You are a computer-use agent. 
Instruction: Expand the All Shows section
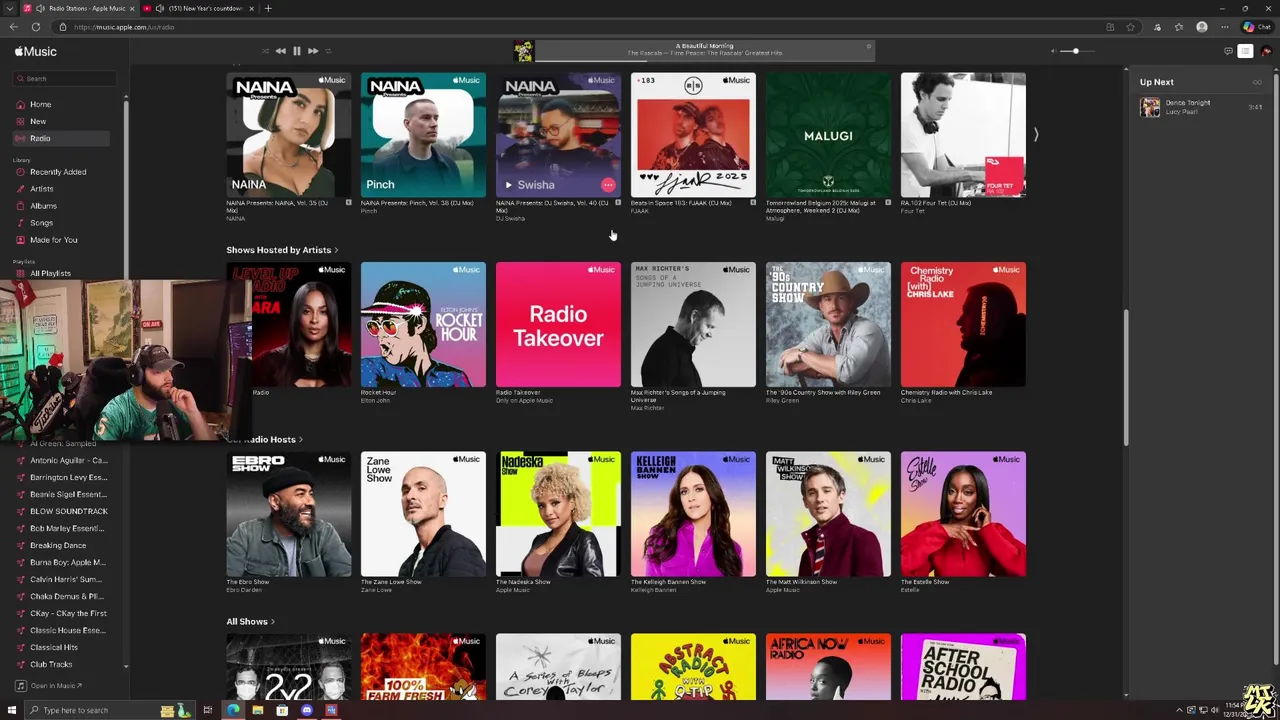(250, 621)
